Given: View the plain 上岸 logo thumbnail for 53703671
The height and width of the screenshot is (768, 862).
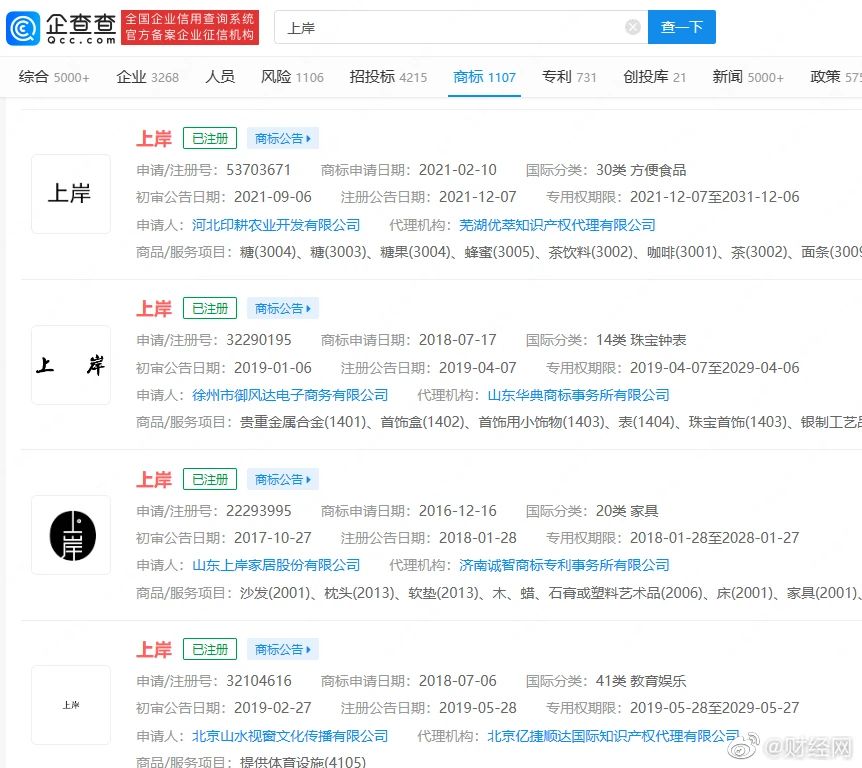Looking at the screenshot, I should (x=71, y=194).
